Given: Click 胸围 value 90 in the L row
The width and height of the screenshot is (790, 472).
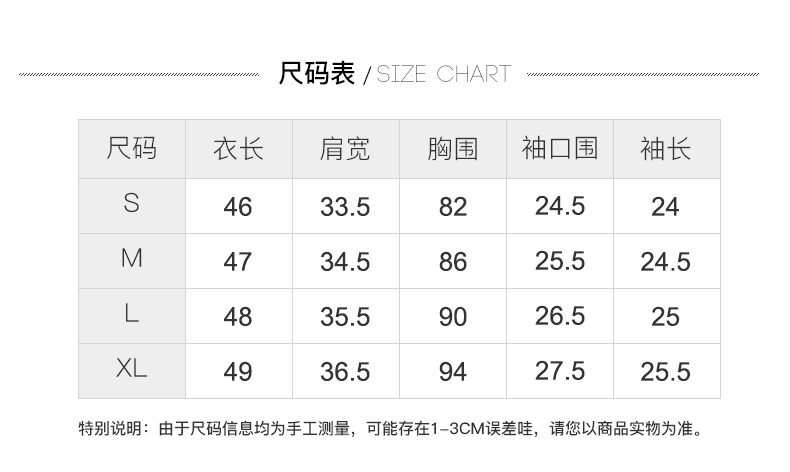Looking at the screenshot, I should point(453,317).
